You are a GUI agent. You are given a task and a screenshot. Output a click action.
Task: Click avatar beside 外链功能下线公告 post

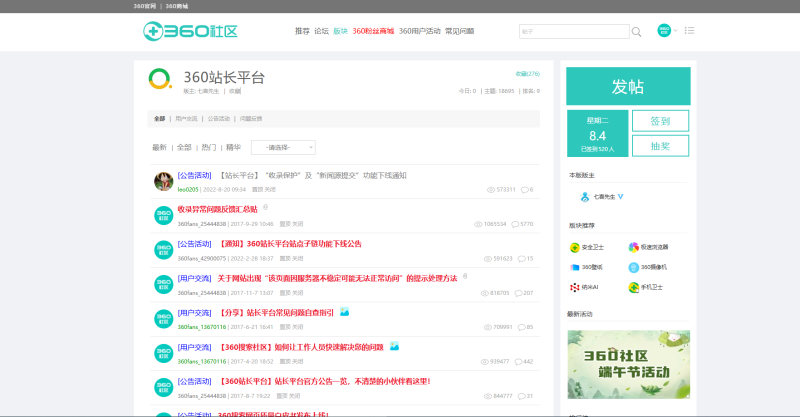click(164, 250)
